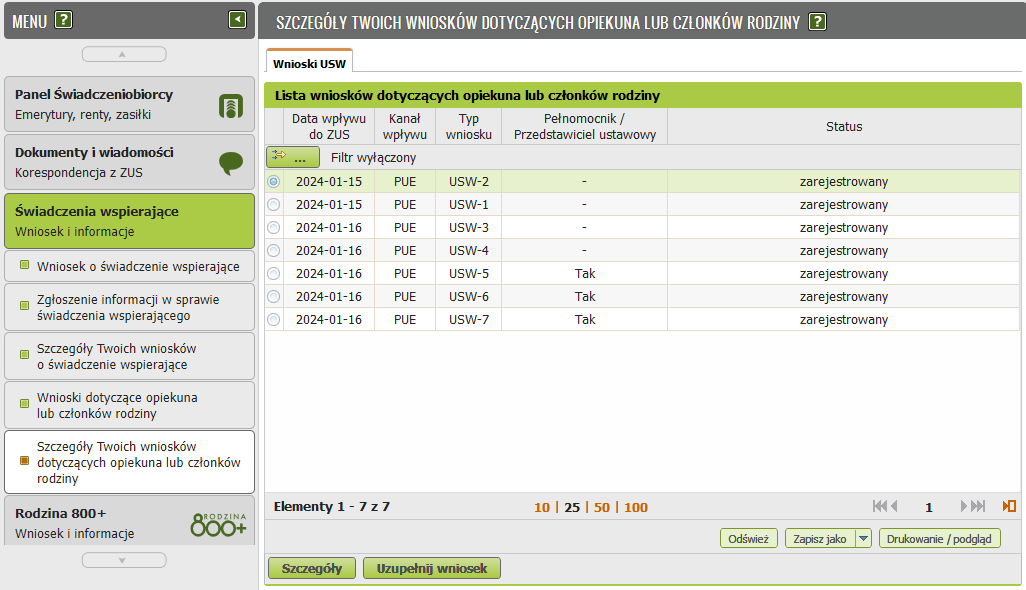The image size is (1026, 590).
Task: Select the USW-4 request radio button
Action: point(274,251)
